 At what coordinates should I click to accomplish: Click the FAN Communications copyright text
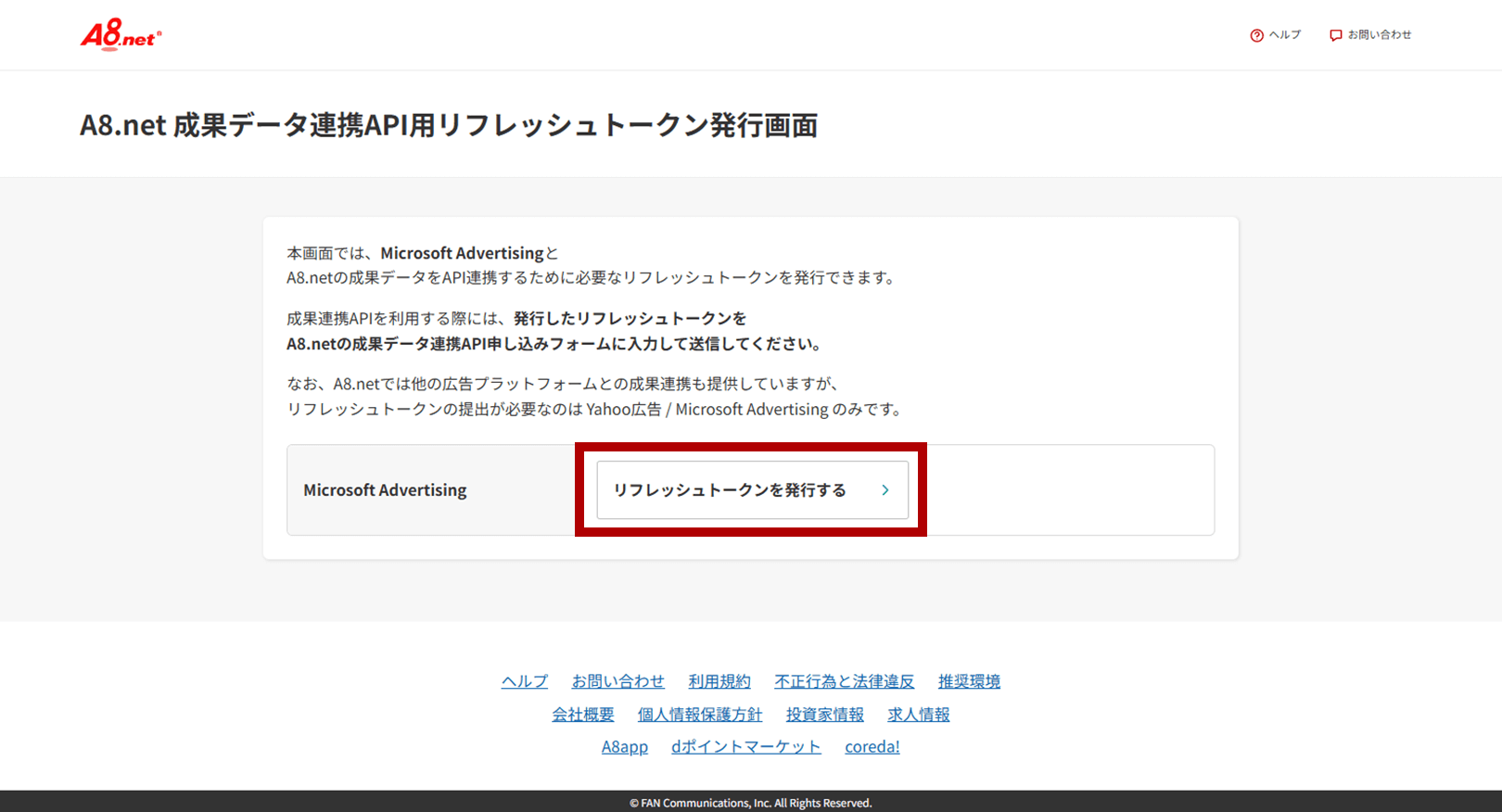coord(751,803)
